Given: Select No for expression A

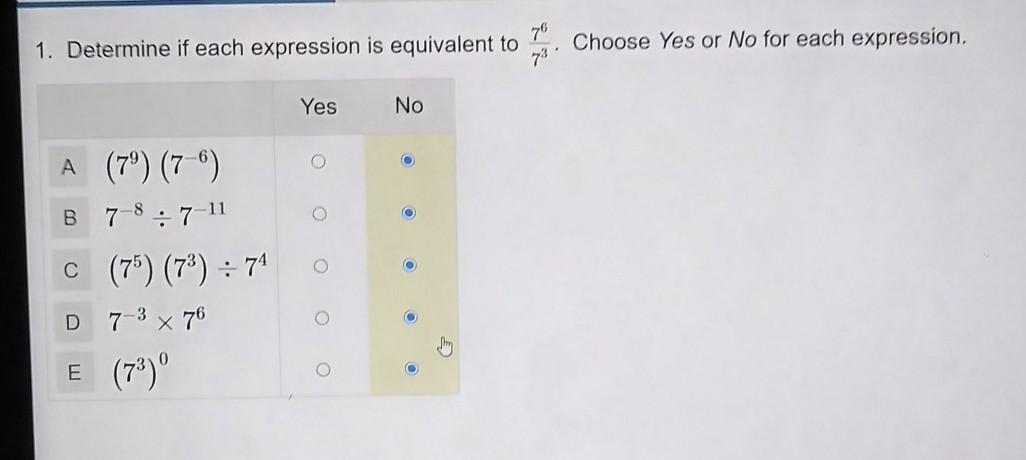Looking at the screenshot, I should [409, 162].
